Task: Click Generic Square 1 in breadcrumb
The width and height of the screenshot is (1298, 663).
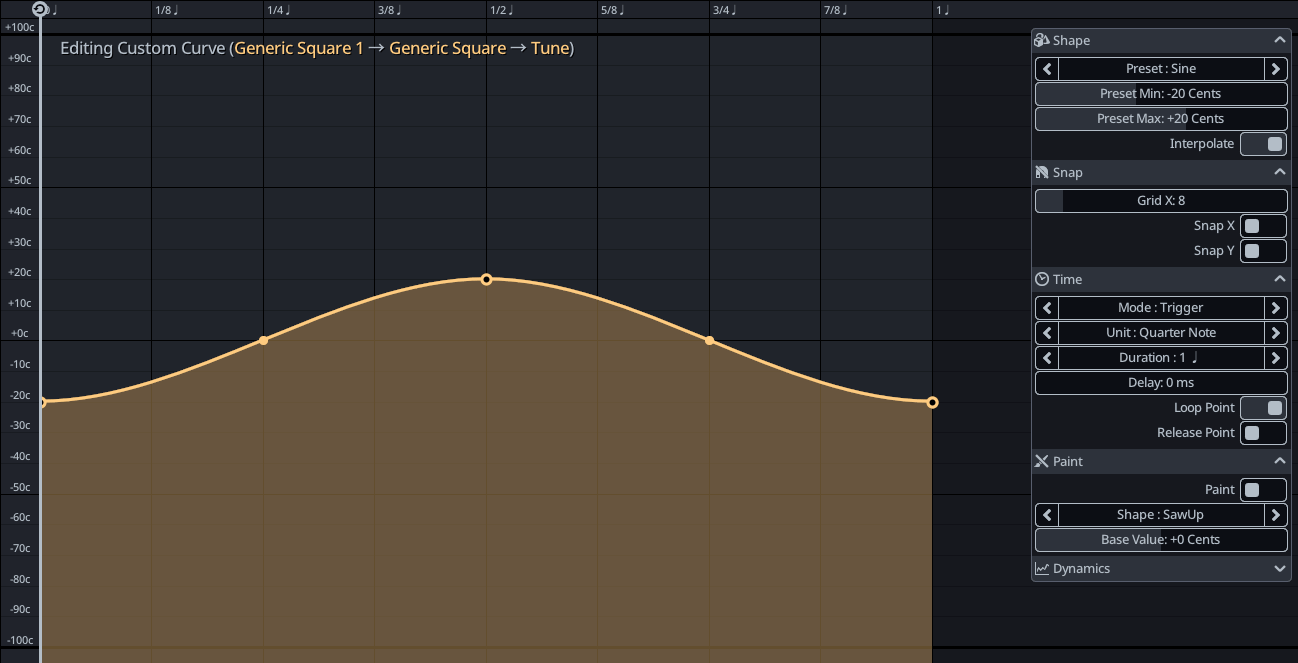Action: click(x=299, y=48)
